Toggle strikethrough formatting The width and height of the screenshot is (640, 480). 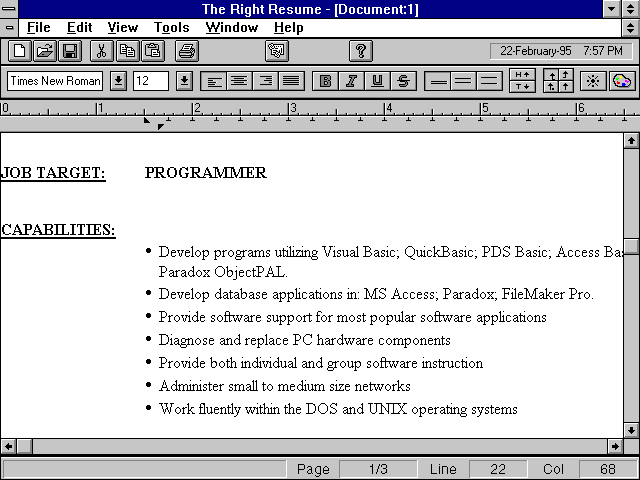(403, 81)
